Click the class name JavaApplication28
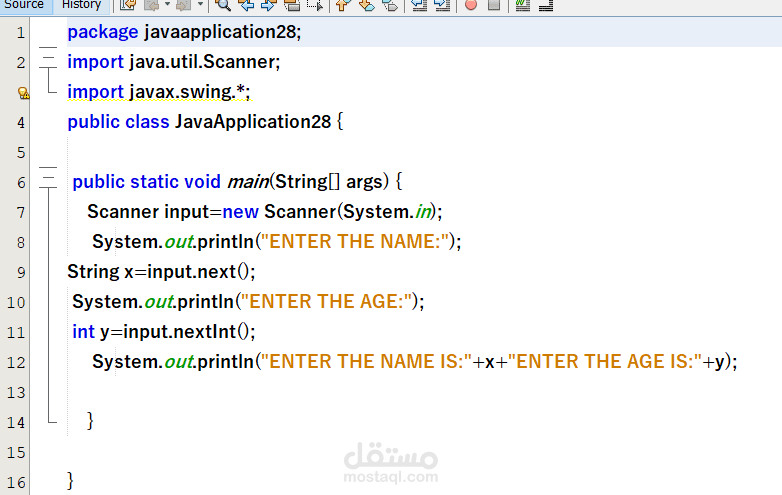This screenshot has width=782, height=495. [x=253, y=122]
